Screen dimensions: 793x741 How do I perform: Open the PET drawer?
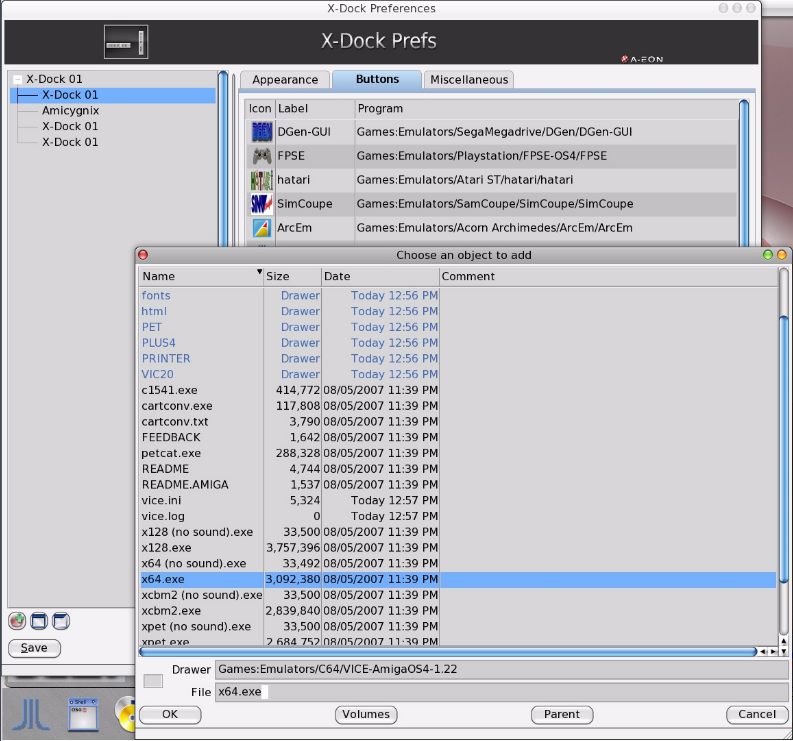pos(152,327)
